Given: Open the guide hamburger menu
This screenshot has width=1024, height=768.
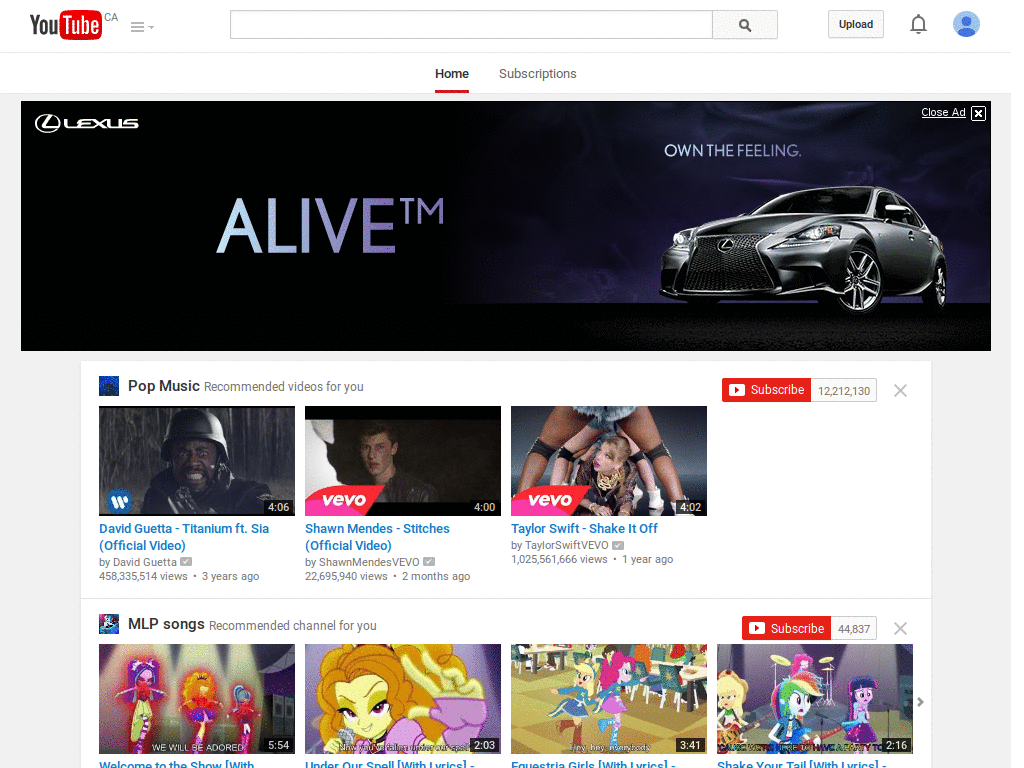Looking at the screenshot, I should (142, 27).
